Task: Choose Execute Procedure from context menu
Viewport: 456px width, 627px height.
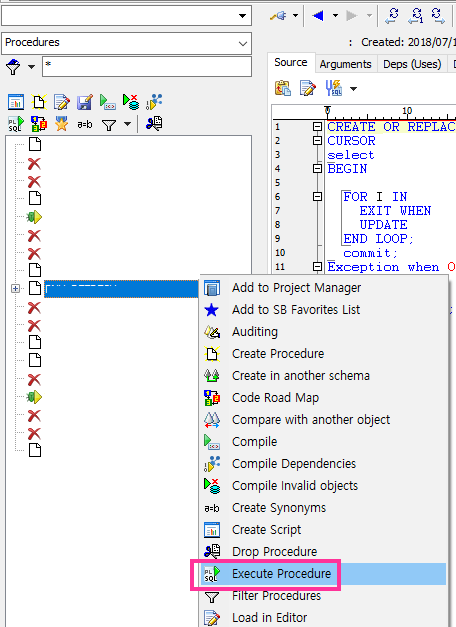Action: (324, 574)
